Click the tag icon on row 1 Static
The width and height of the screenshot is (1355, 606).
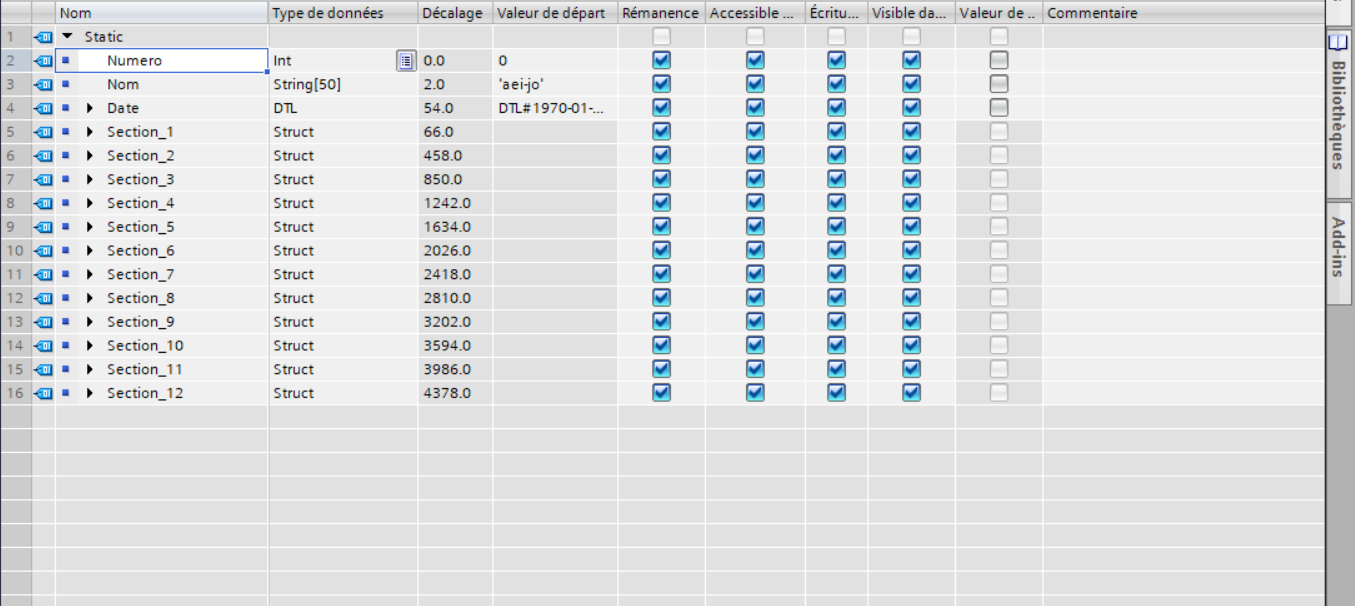click(43, 37)
